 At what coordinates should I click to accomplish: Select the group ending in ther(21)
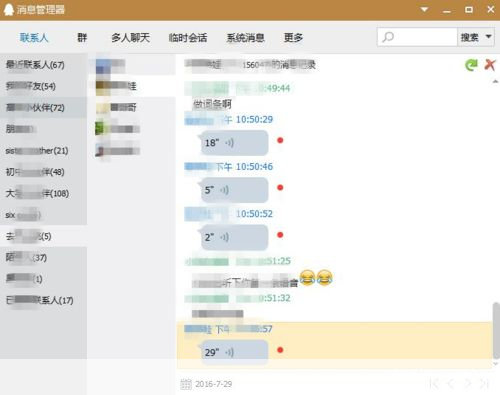[43, 150]
